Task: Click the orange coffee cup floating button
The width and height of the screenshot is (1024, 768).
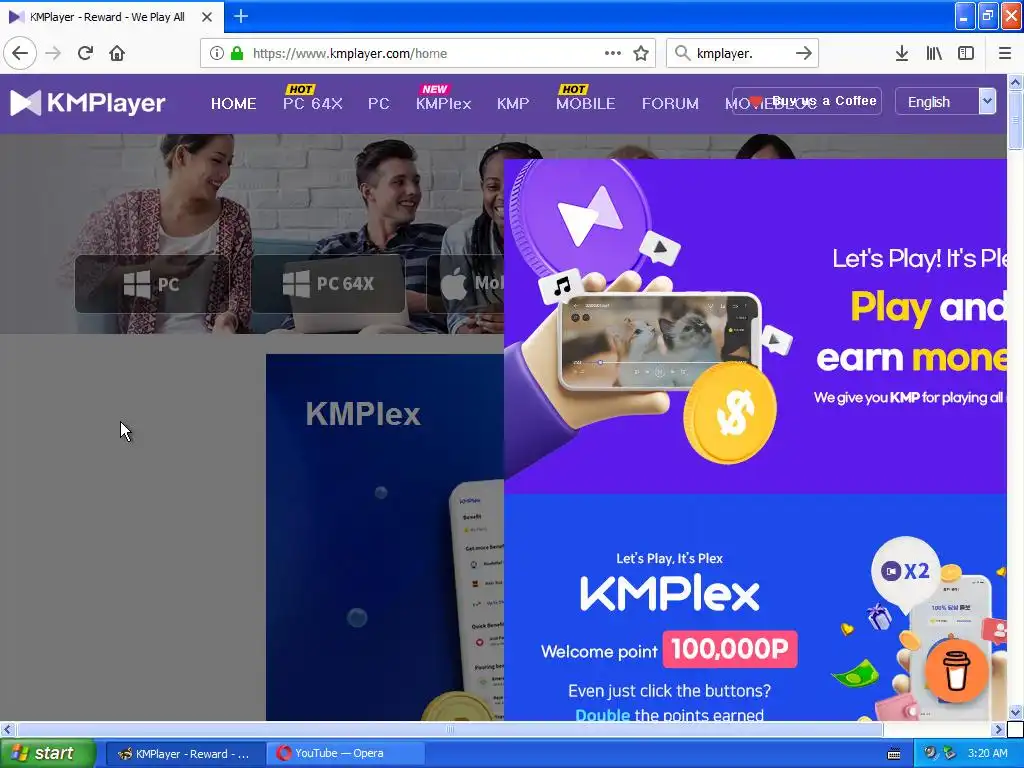Action: point(956,671)
